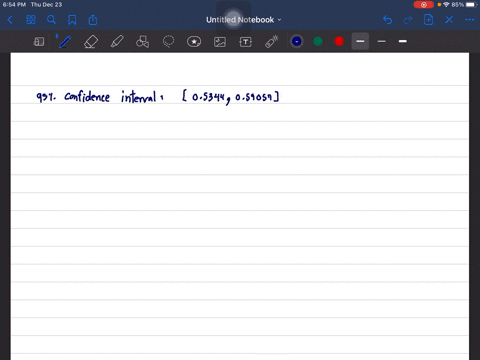The width and height of the screenshot is (480, 360).
Task: Tap the handwritten interval values in brackets
Action: coord(231,97)
